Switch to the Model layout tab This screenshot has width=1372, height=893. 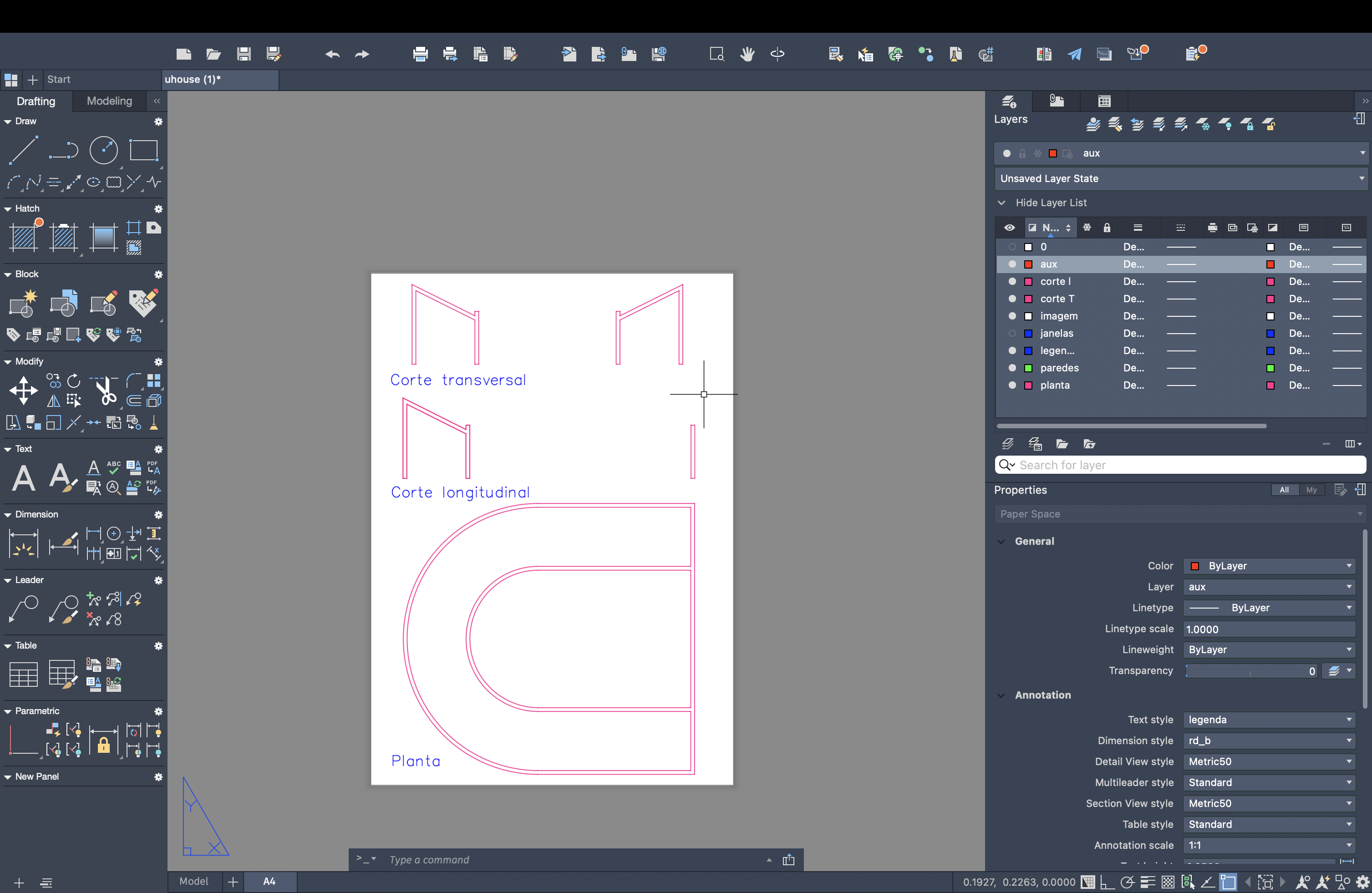click(194, 881)
